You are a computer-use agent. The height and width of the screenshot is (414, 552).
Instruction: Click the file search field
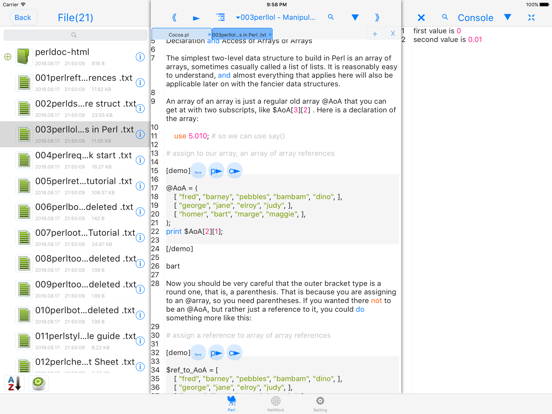75,35
